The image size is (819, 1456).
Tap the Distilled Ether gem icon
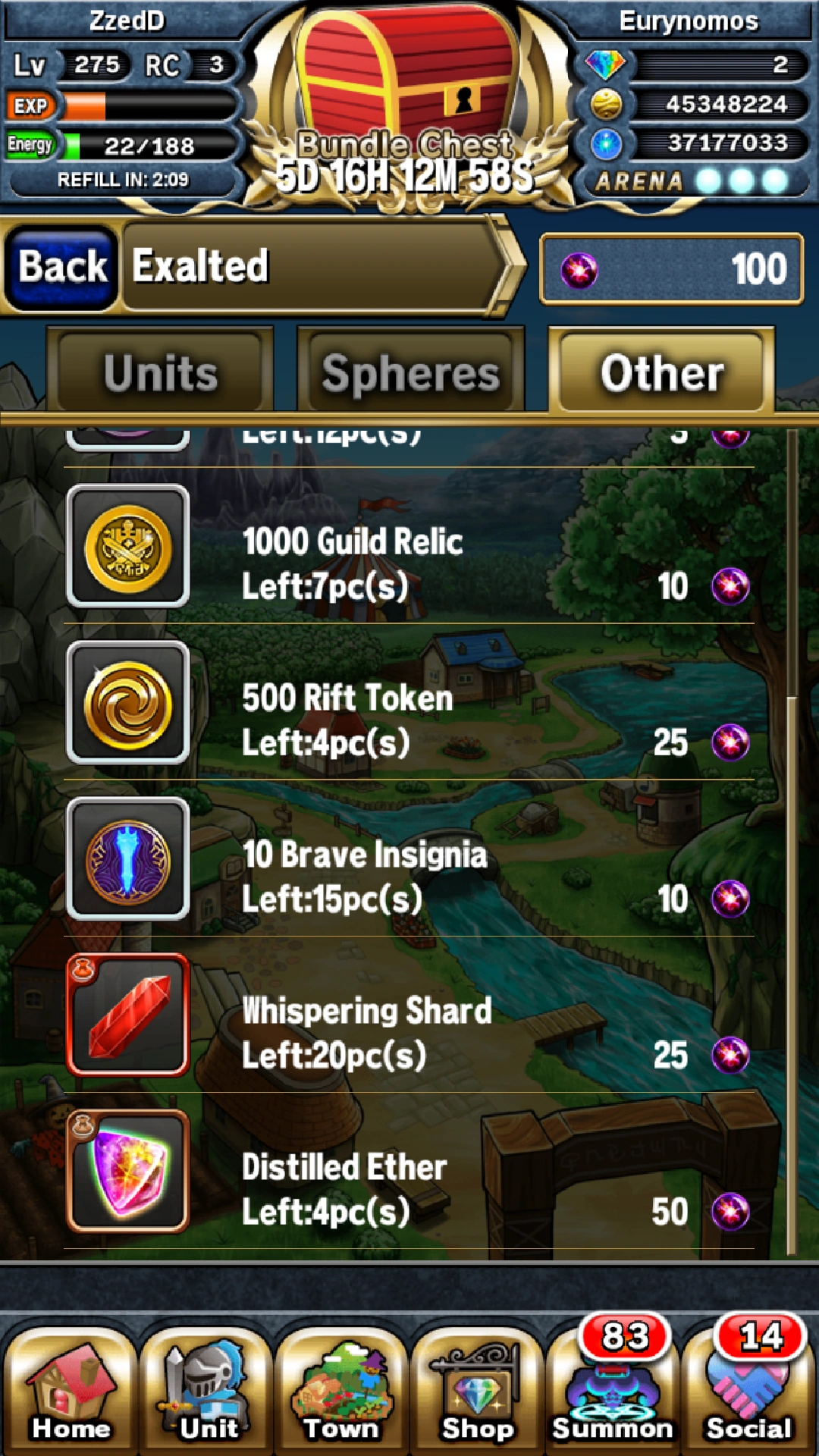click(x=128, y=1171)
